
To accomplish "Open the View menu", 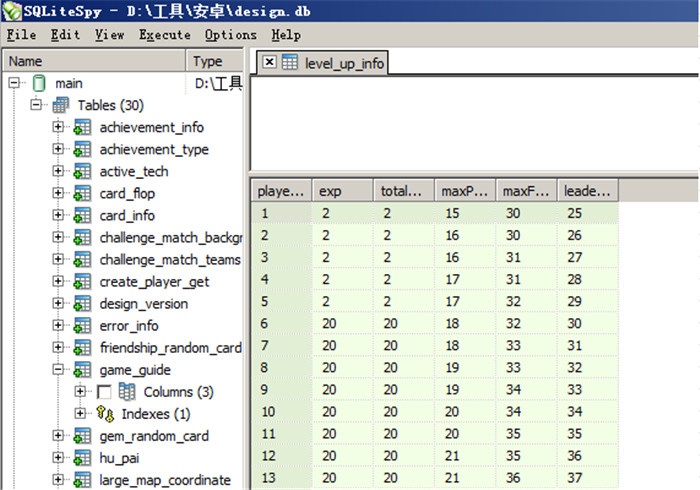I will click(109, 35).
